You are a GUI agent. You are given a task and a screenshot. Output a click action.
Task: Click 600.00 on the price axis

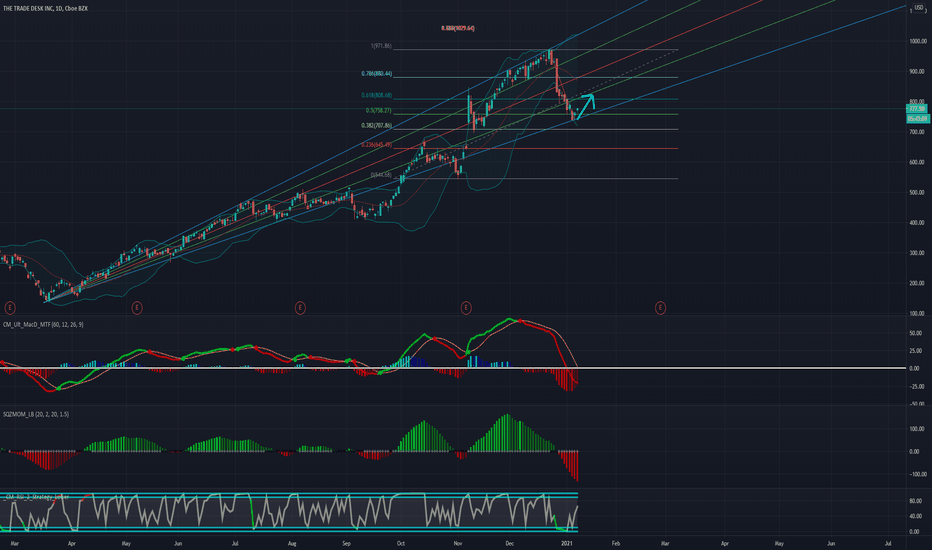[x=917, y=162]
